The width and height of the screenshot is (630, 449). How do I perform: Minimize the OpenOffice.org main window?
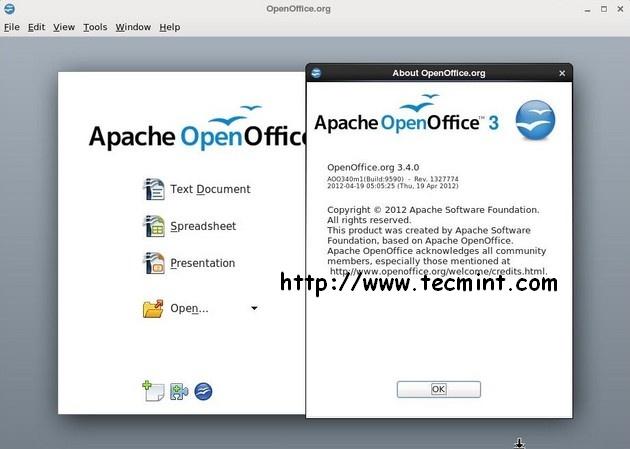(587, 9)
